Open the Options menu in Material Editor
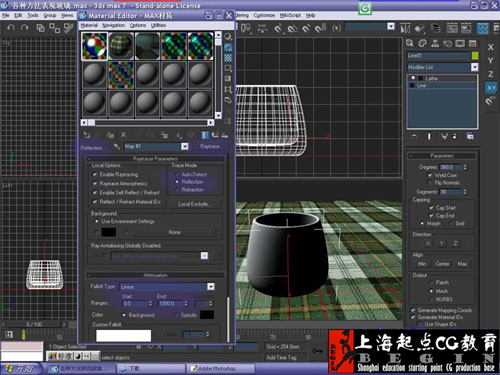This screenshot has height=375, width=500. coord(138,25)
